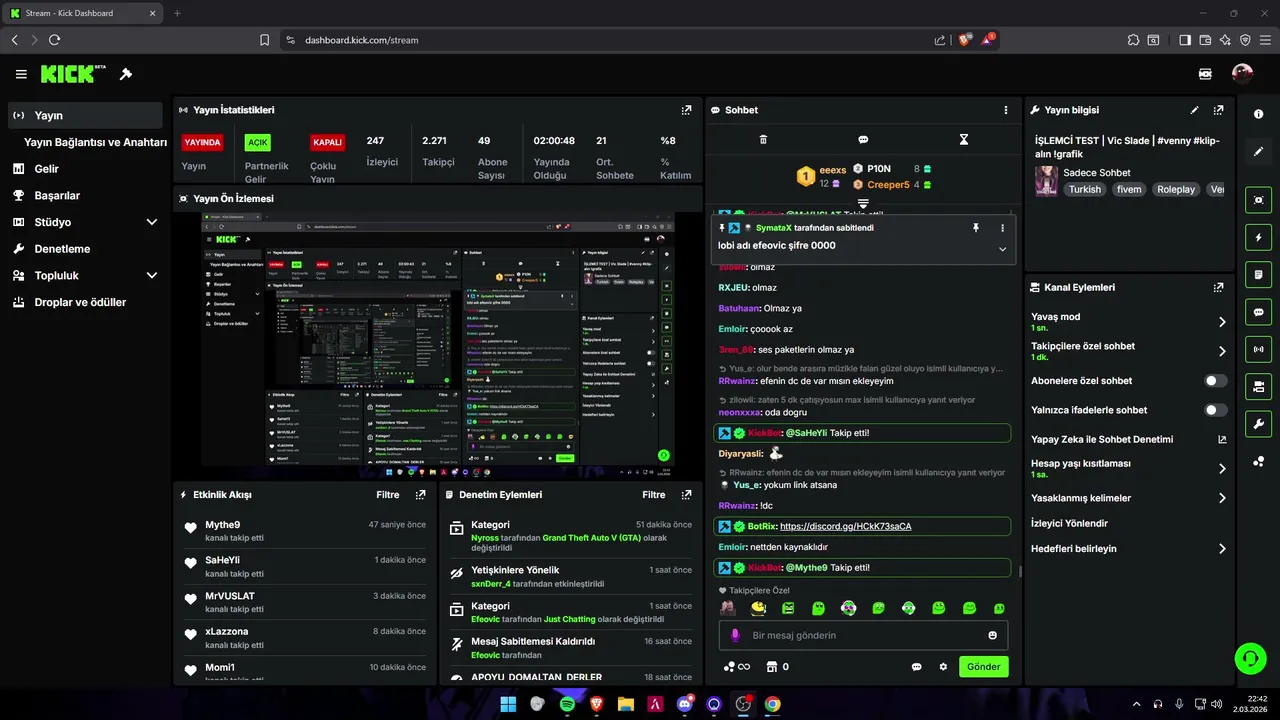Image resolution: width=1280 pixels, height=720 pixels.
Task: Click the Sadece Sohbet category thumbnail
Action: coord(1046,181)
